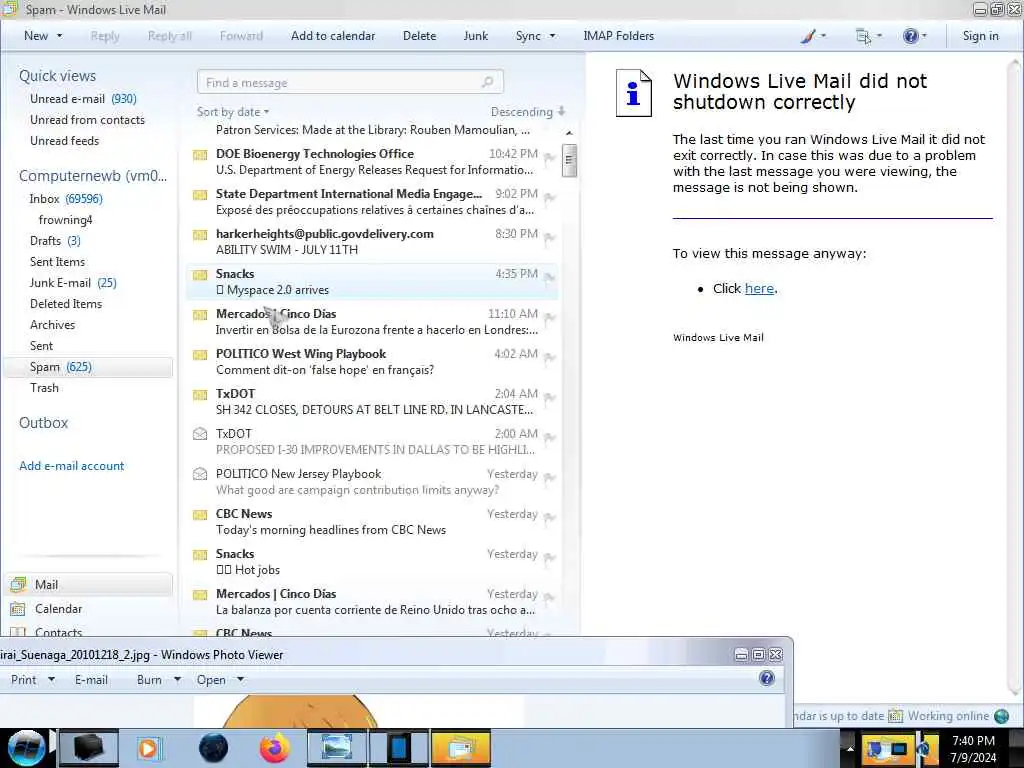Image resolution: width=1024 pixels, height=768 pixels.
Task: Flag the harkerheights govdelivery message
Action: 550,238
